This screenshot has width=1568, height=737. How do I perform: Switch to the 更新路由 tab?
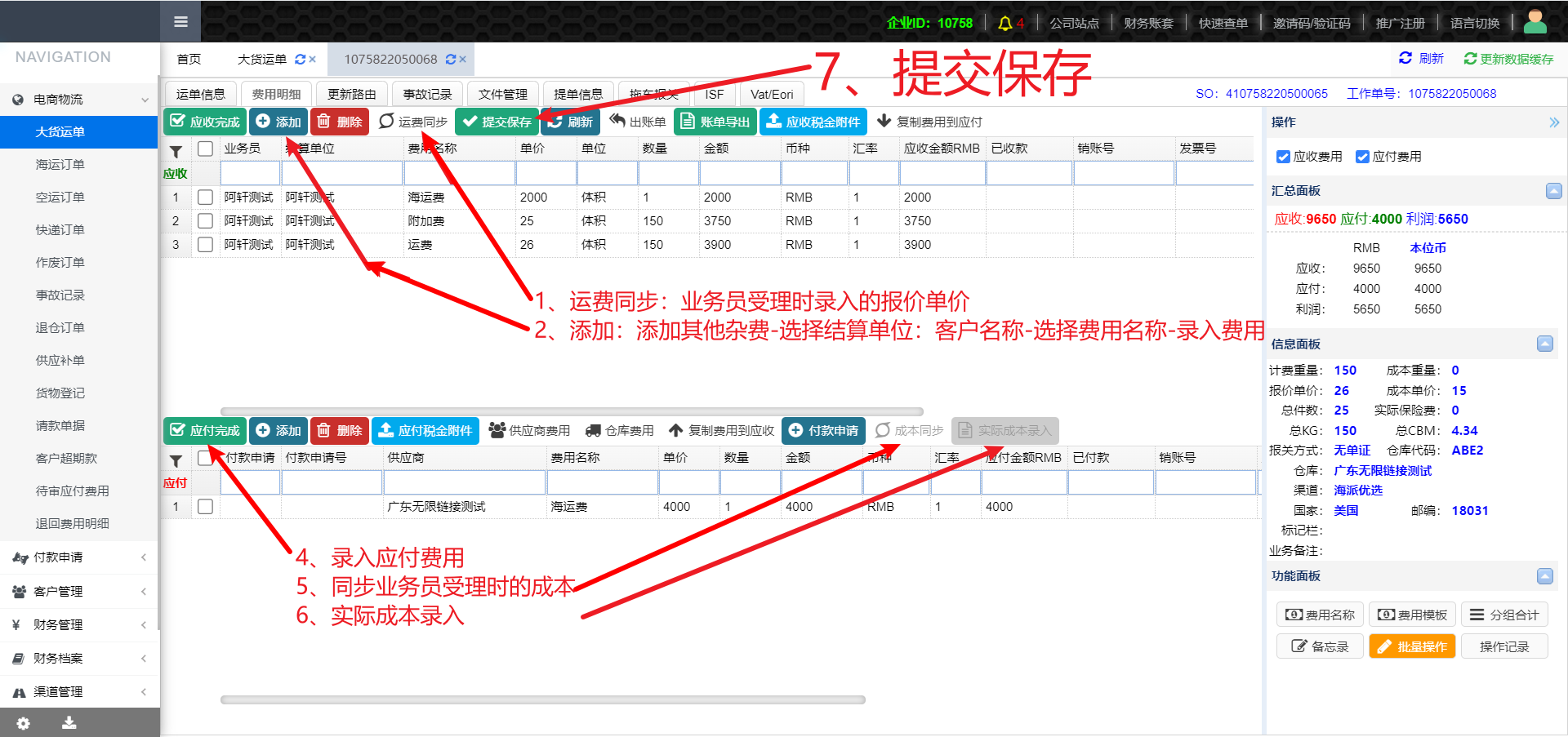[x=352, y=94]
